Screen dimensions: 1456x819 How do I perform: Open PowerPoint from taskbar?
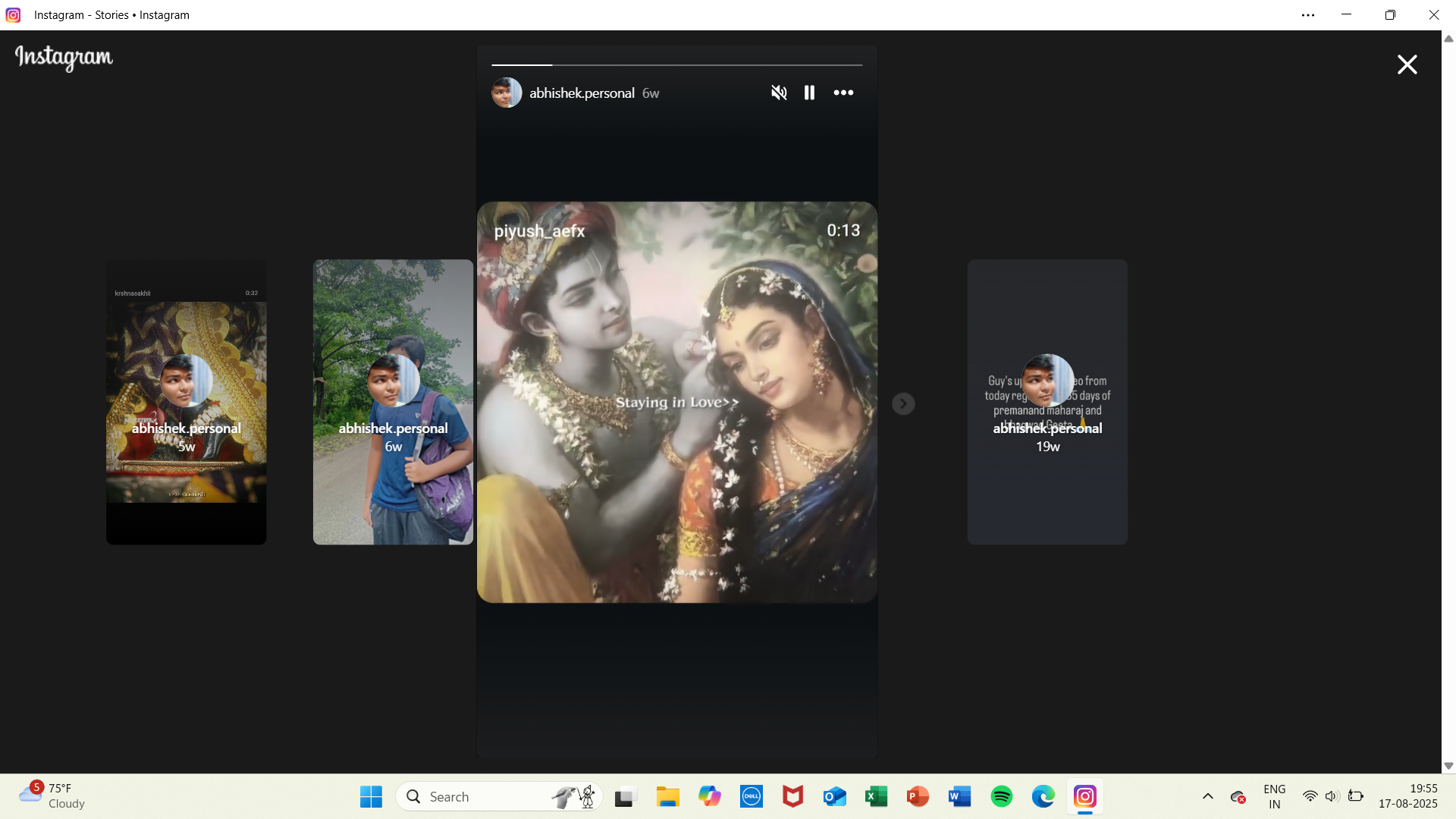tap(918, 797)
